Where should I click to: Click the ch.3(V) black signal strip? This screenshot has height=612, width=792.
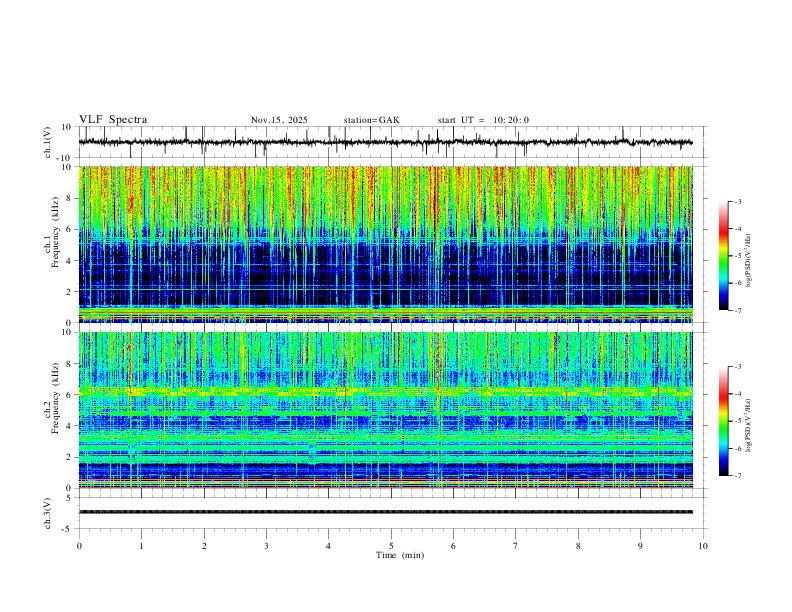pos(386,512)
